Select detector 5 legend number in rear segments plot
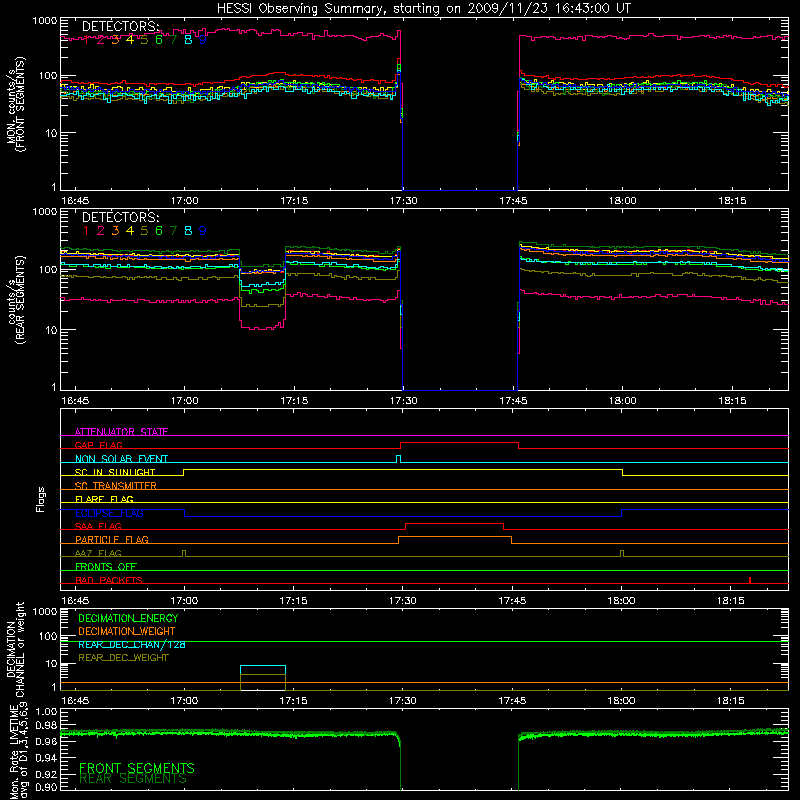The width and height of the screenshot is (800, 800). [x=144, y=231]
